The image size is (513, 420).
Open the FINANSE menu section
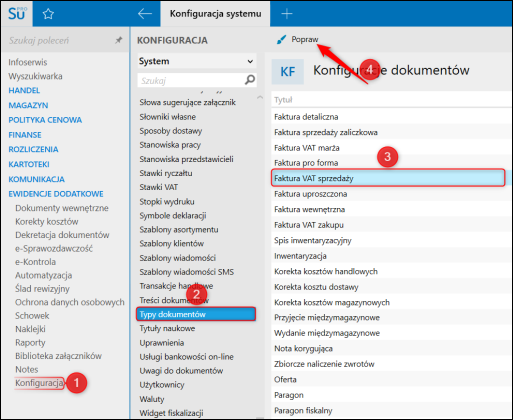pos(25,135)
